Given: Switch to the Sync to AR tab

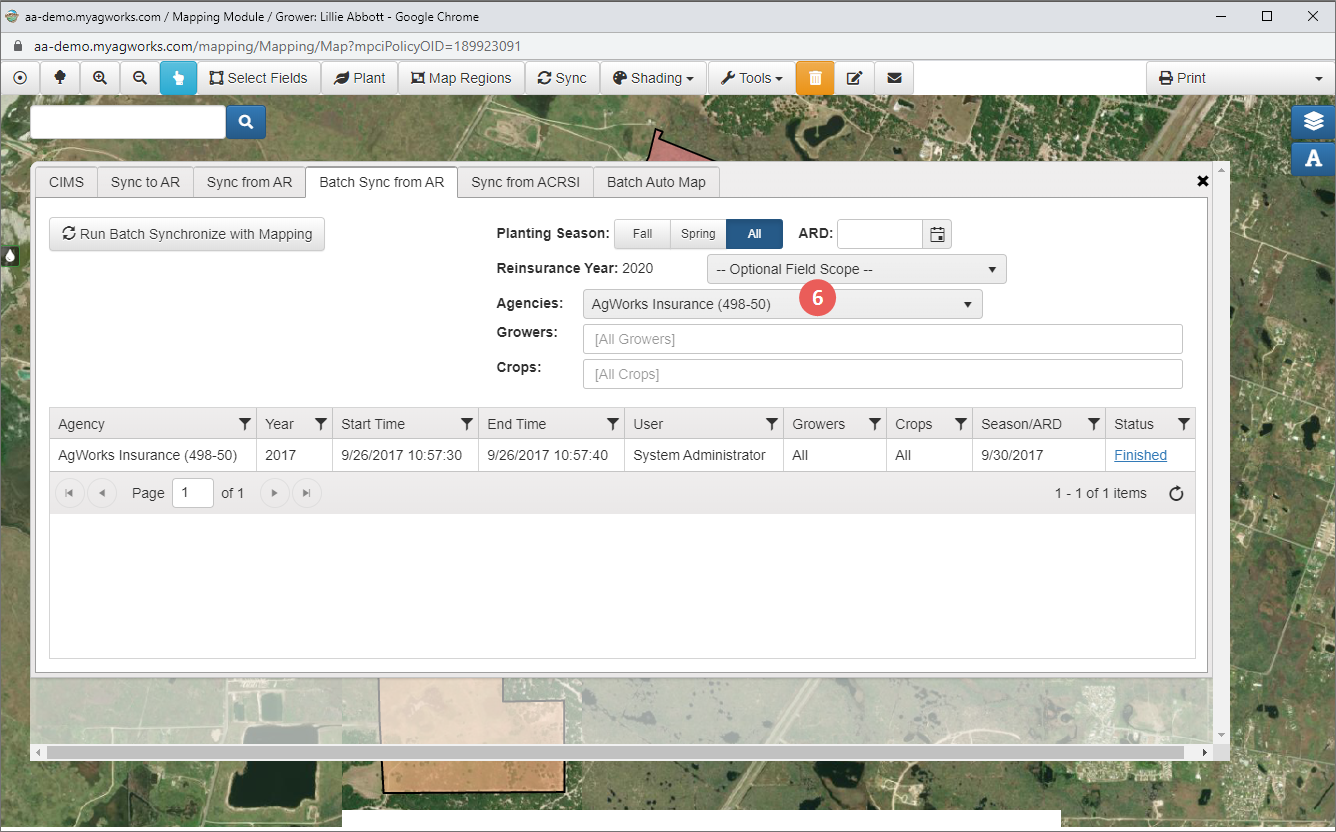Looking at the screenshot, I should (x=145, y=182).
